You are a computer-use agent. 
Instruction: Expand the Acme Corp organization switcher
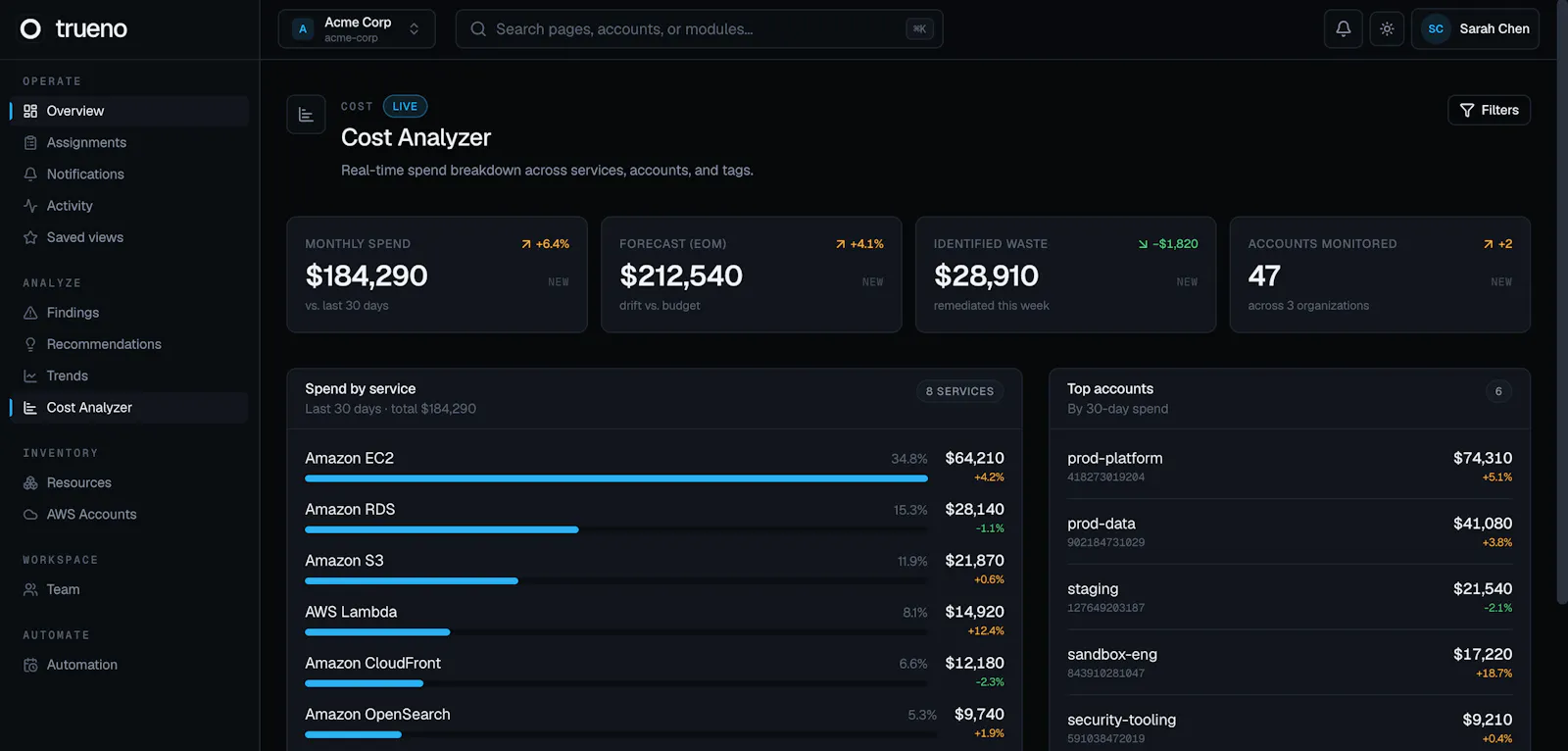[x=357, y=28]
